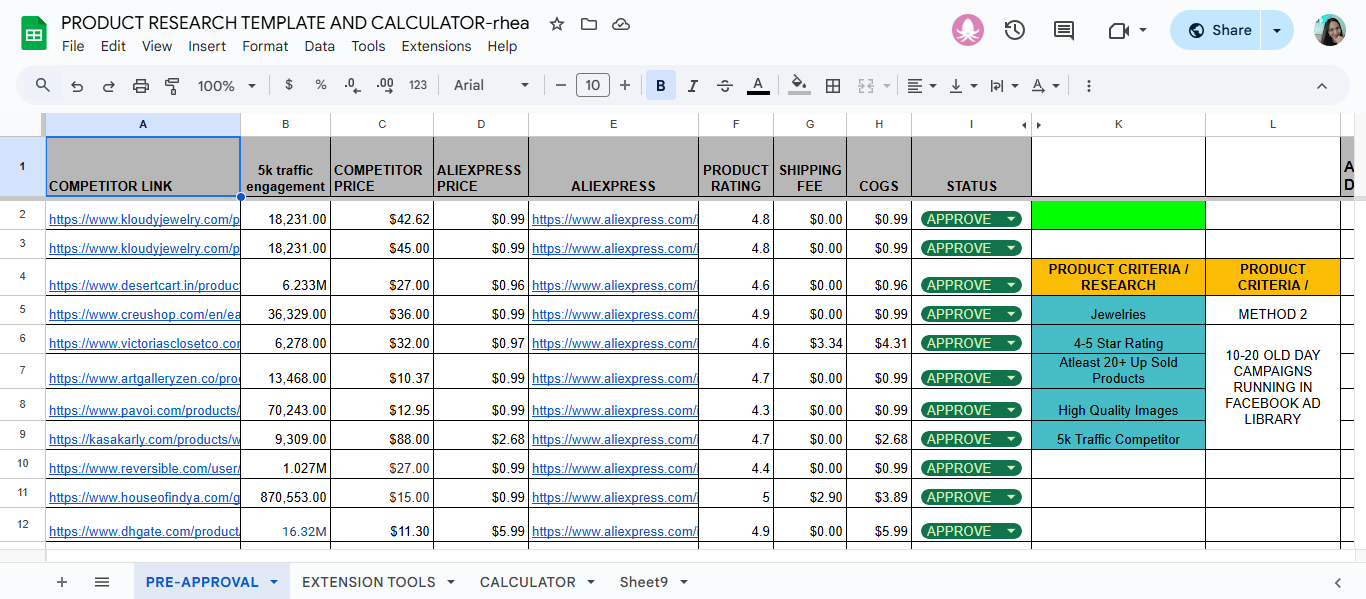Expand the APPROVE status dropdown in row 2
Image resolution: width=1366 pixels, height=599 pixels.
pyautogui.click(x=1012, y=219)
